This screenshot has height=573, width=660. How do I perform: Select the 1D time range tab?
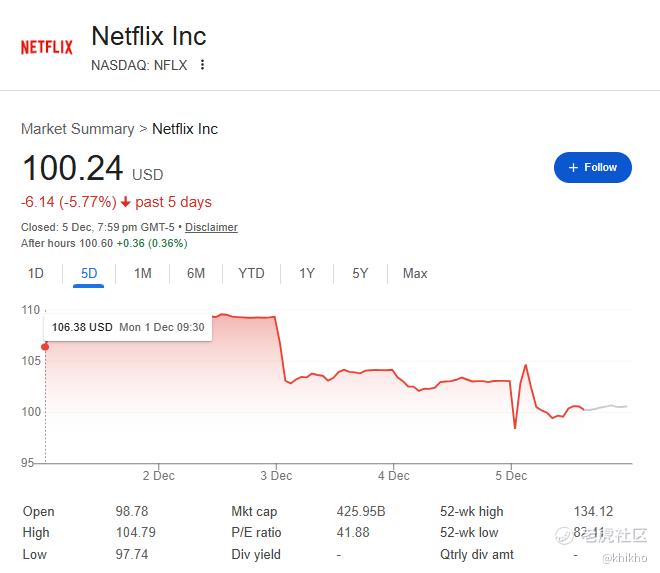click(36, 273)
